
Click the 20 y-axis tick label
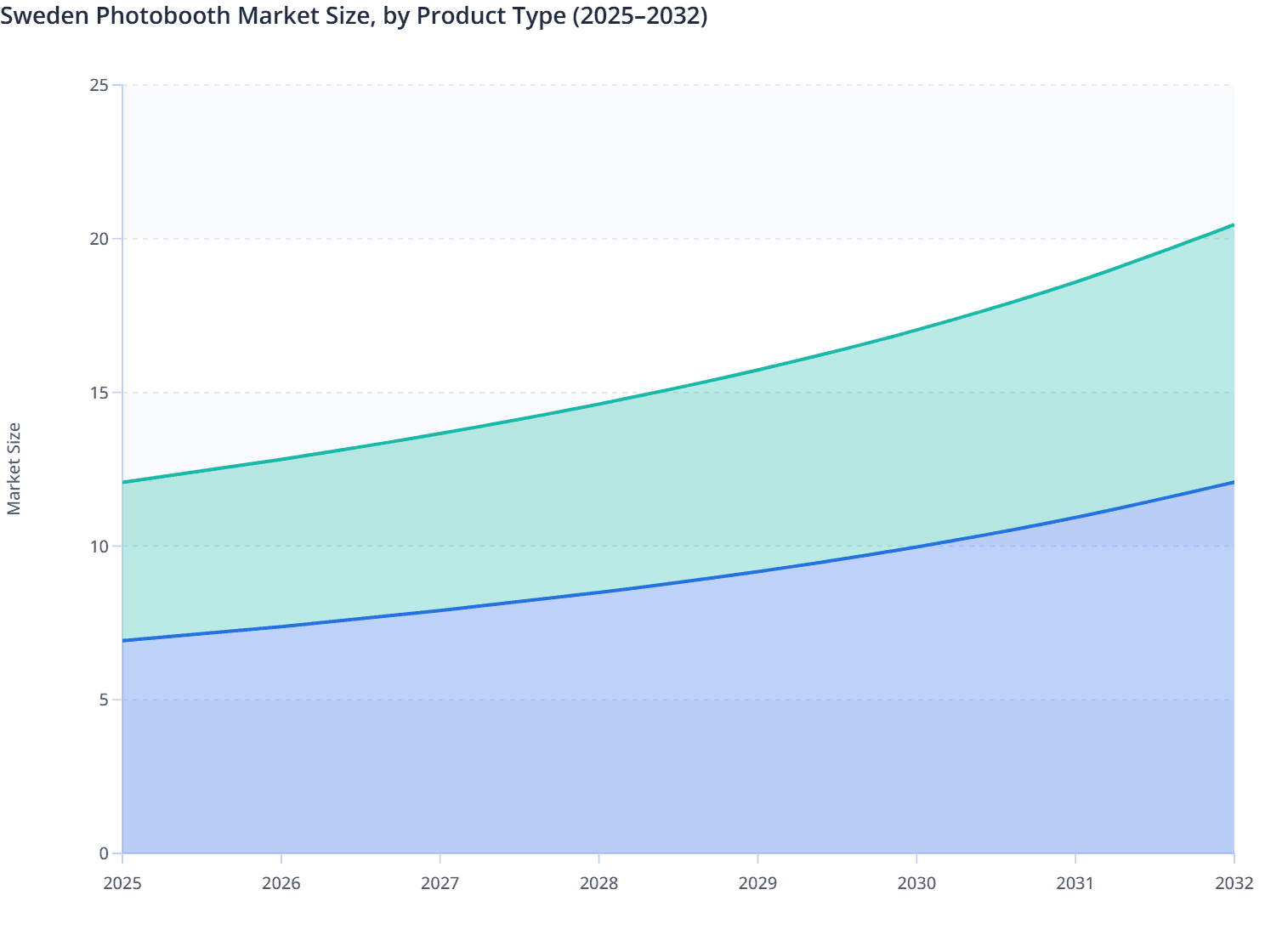click(99, 238)
